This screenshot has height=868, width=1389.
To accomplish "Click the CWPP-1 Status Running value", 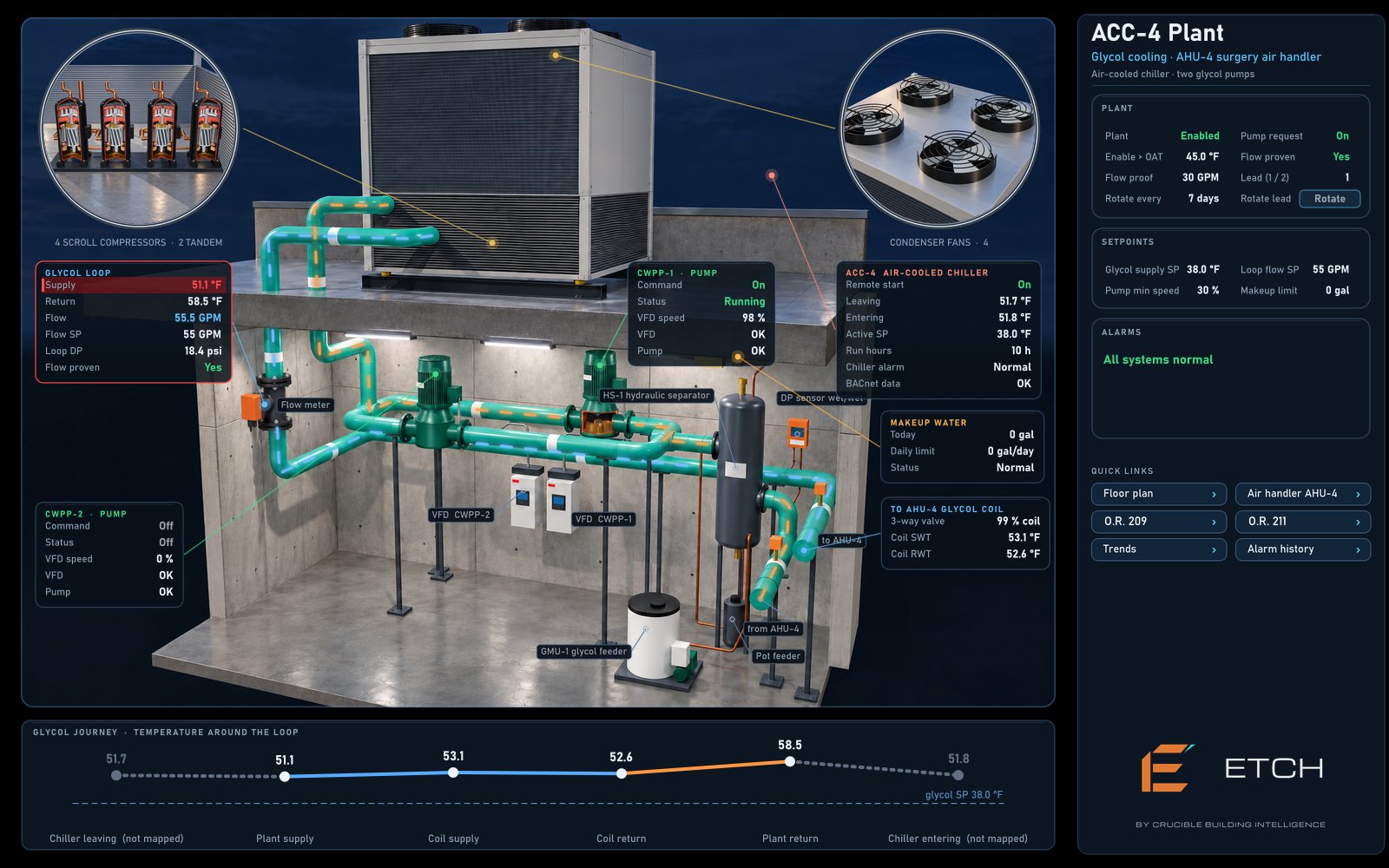I will [x=745, y=302].
